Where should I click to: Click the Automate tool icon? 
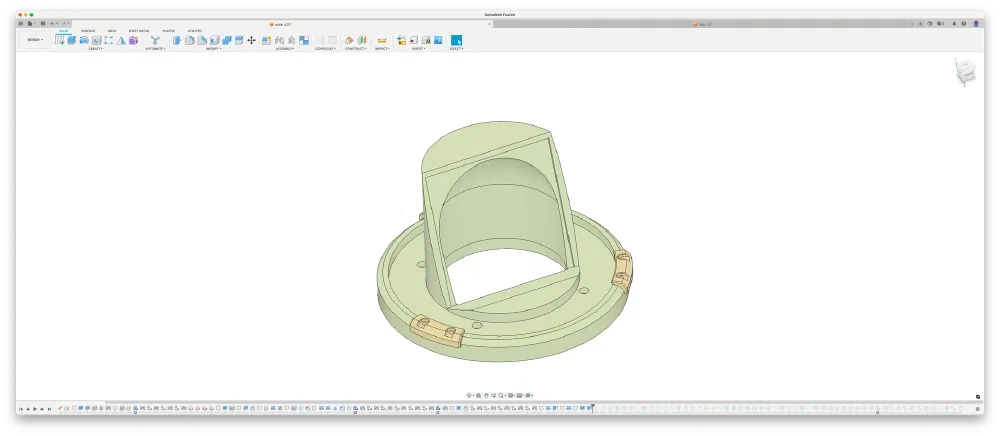pyautogui.click(x=155, y=40)
